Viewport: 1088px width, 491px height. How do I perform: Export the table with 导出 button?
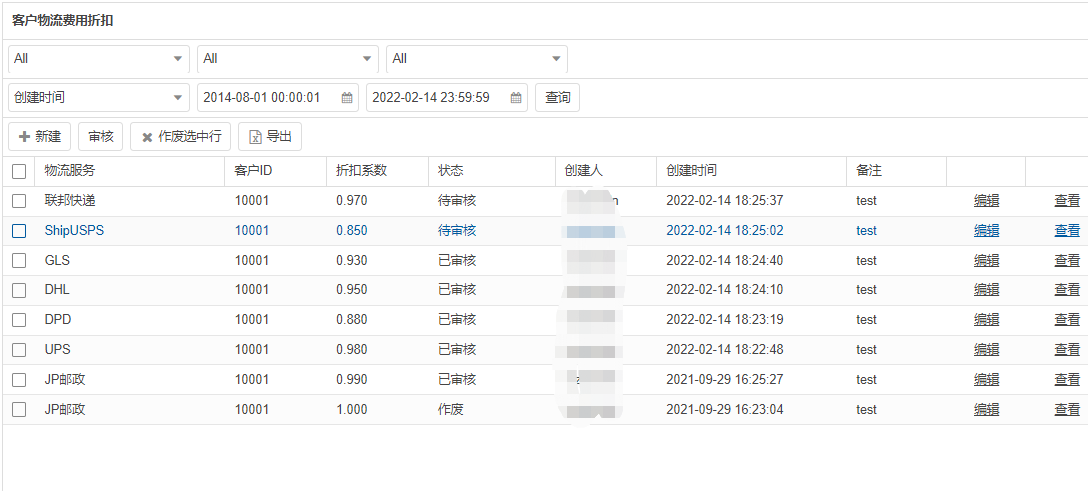coord(270,137)
